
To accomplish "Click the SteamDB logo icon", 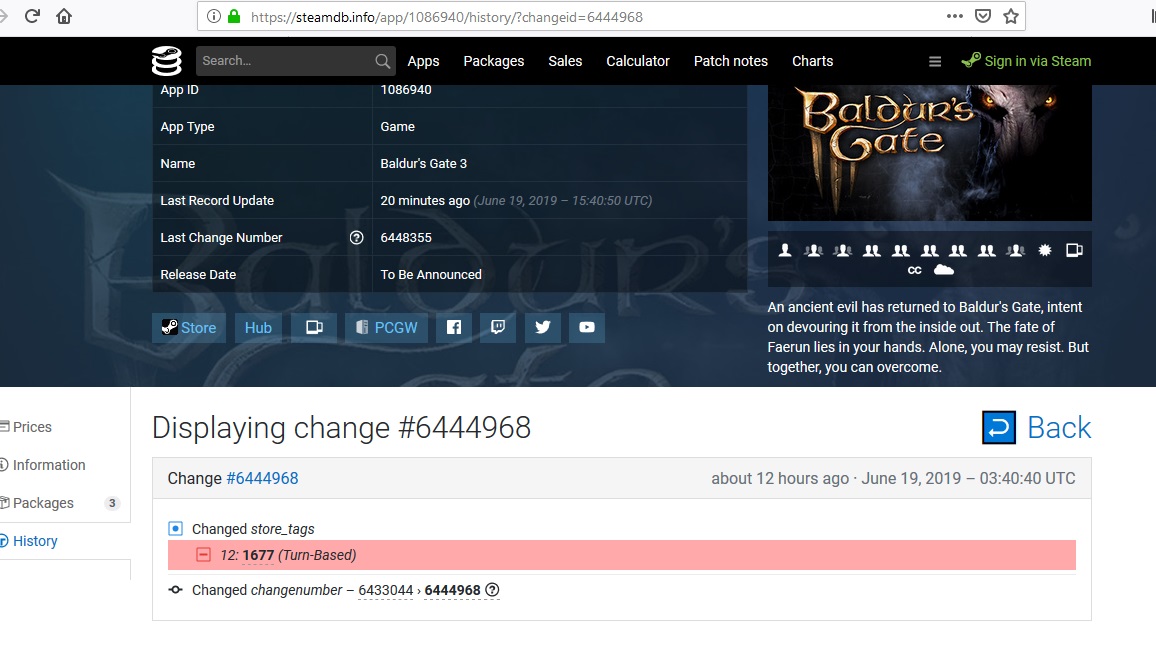I will 167,61.
